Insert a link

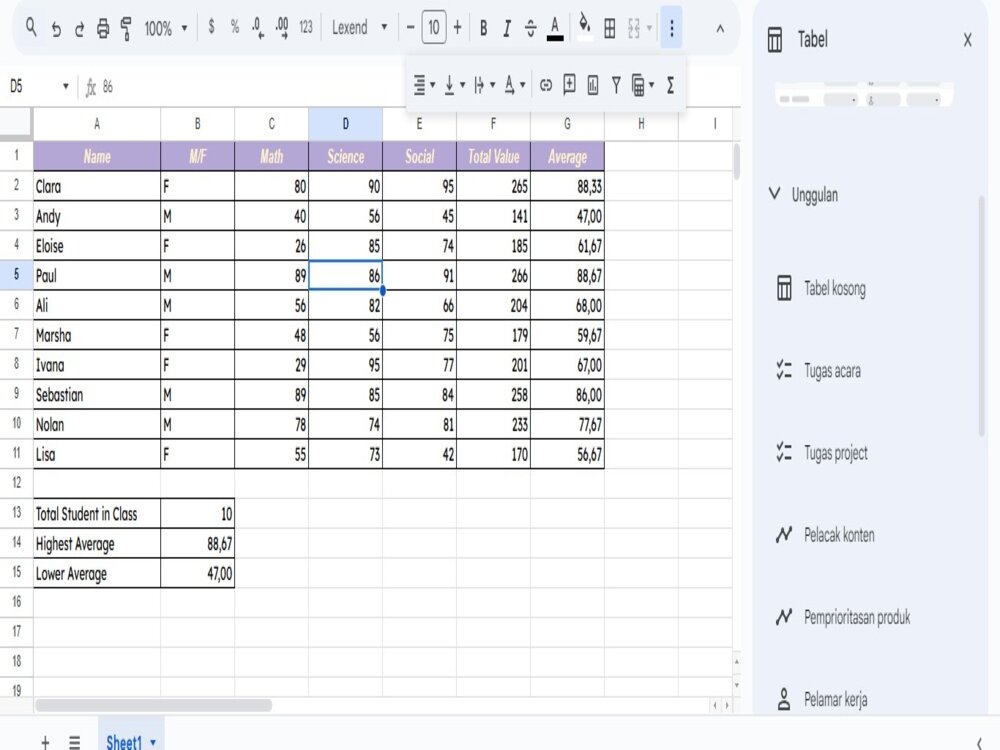(546, 85)
